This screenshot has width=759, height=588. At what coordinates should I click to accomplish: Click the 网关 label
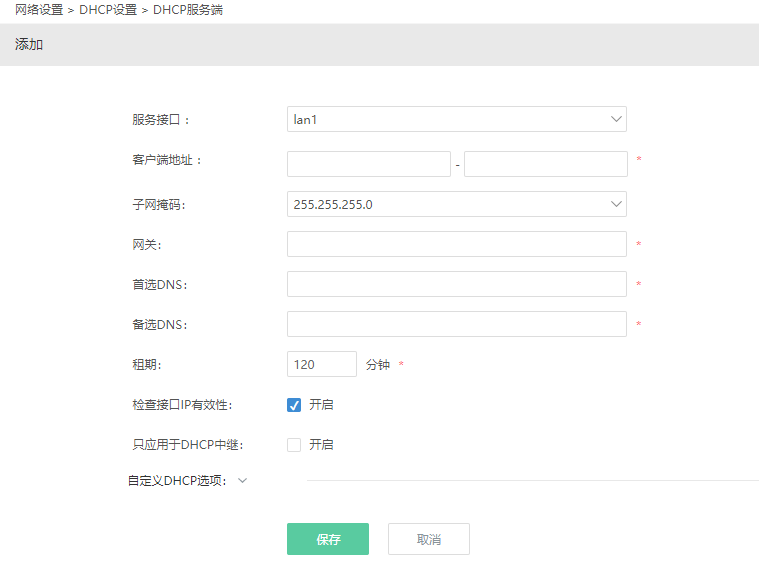click(x=147, y=245)
